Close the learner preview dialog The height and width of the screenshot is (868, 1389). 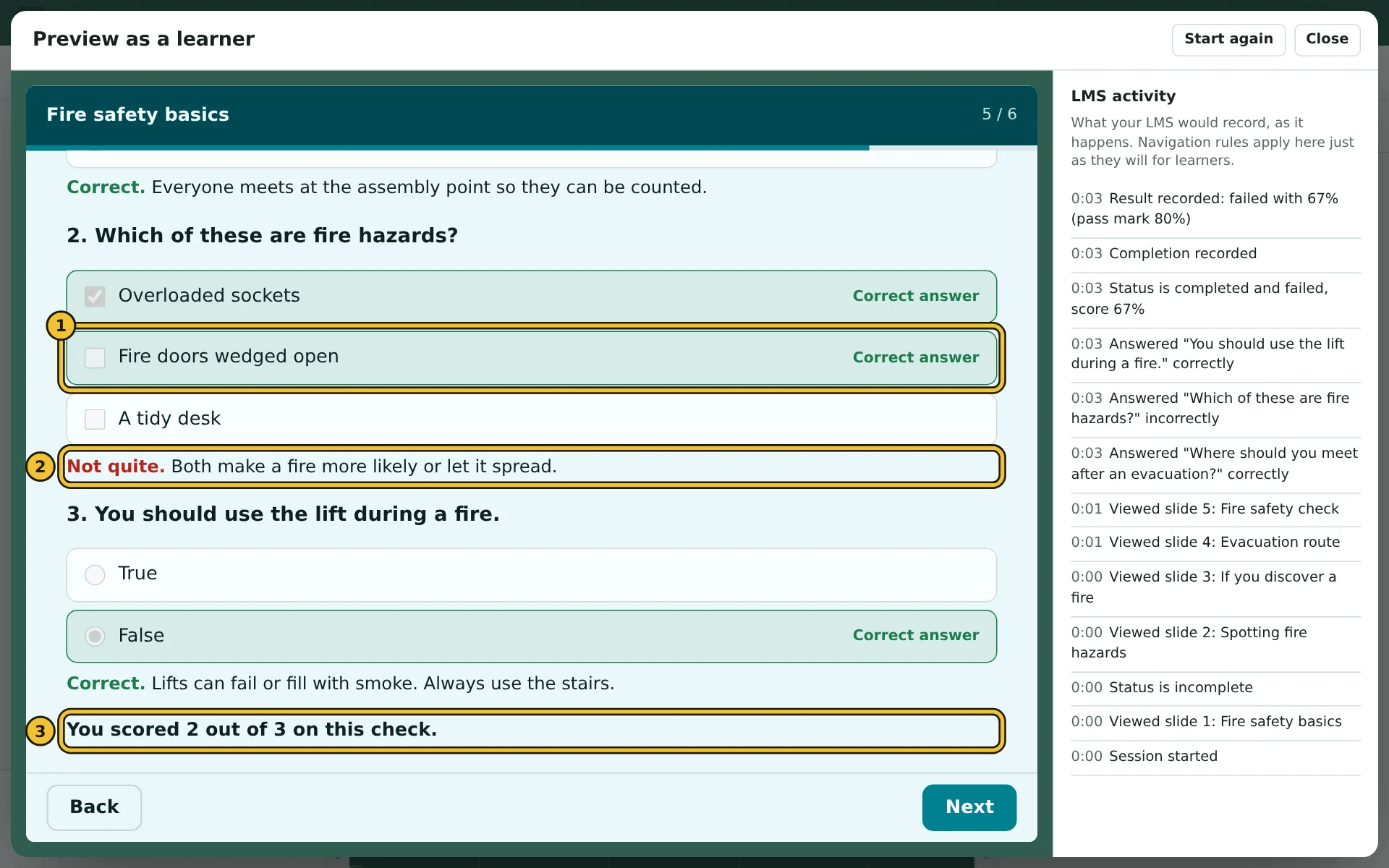point(1327,39)
